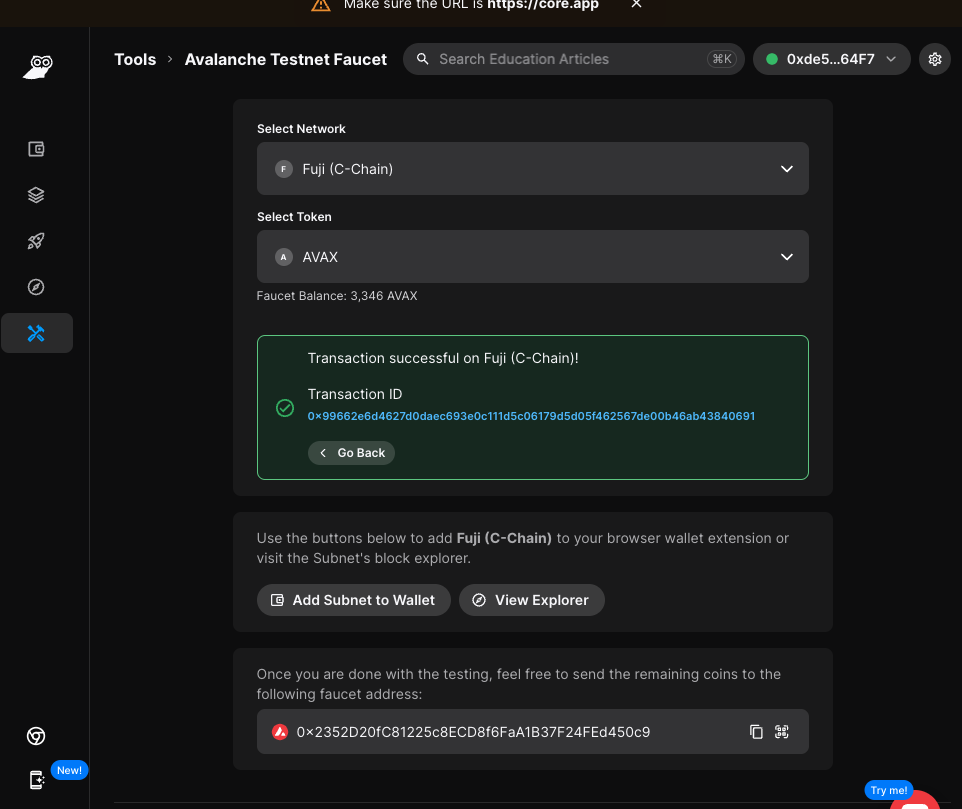Open the transaction ID hash link
This screenshot has height=809, width=962.
tap(531, 416)
